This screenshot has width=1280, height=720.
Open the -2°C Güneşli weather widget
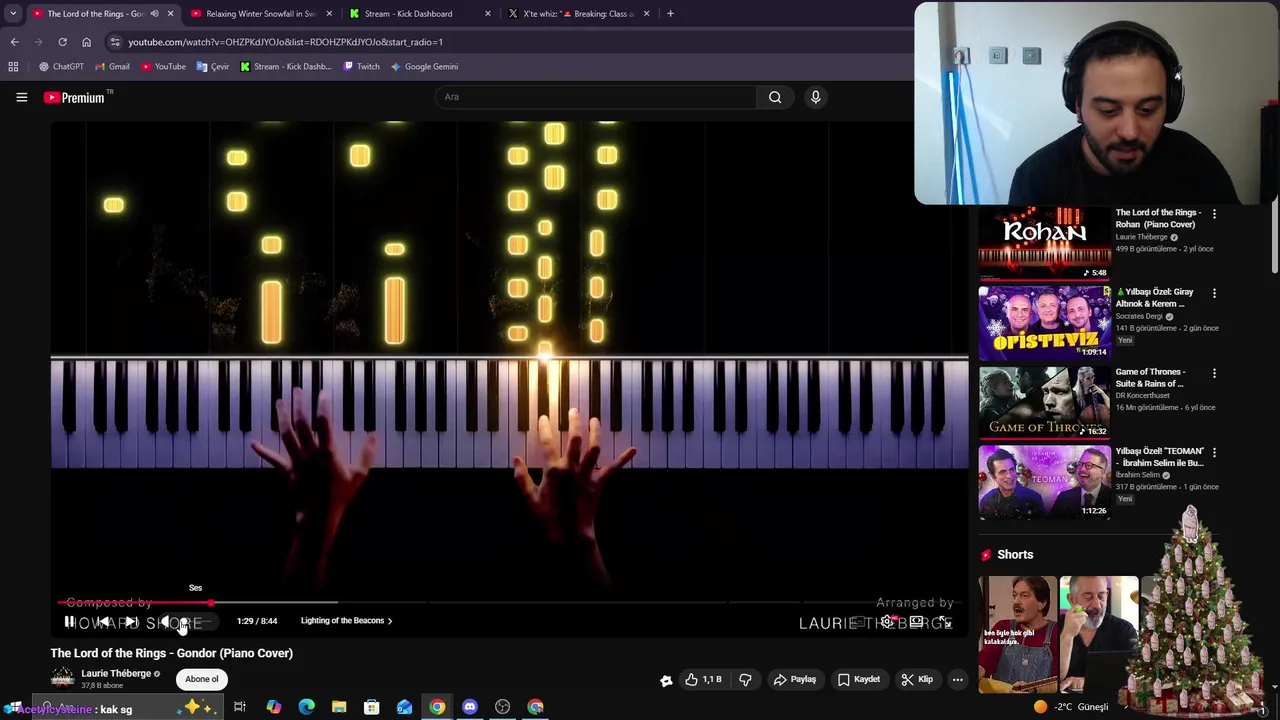click(1071, 707)
